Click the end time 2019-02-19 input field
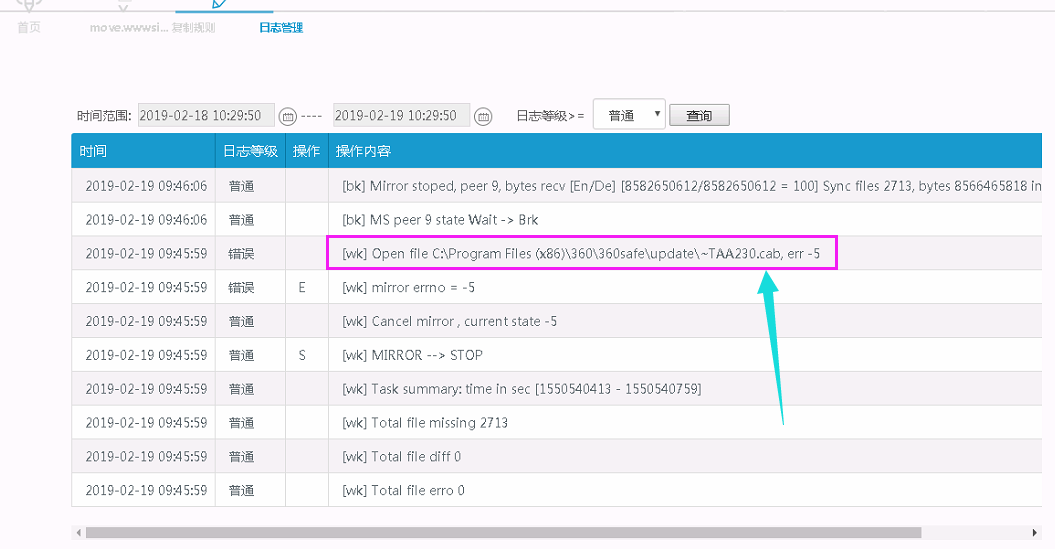The image size is (1055, 549). pos(401,116)
